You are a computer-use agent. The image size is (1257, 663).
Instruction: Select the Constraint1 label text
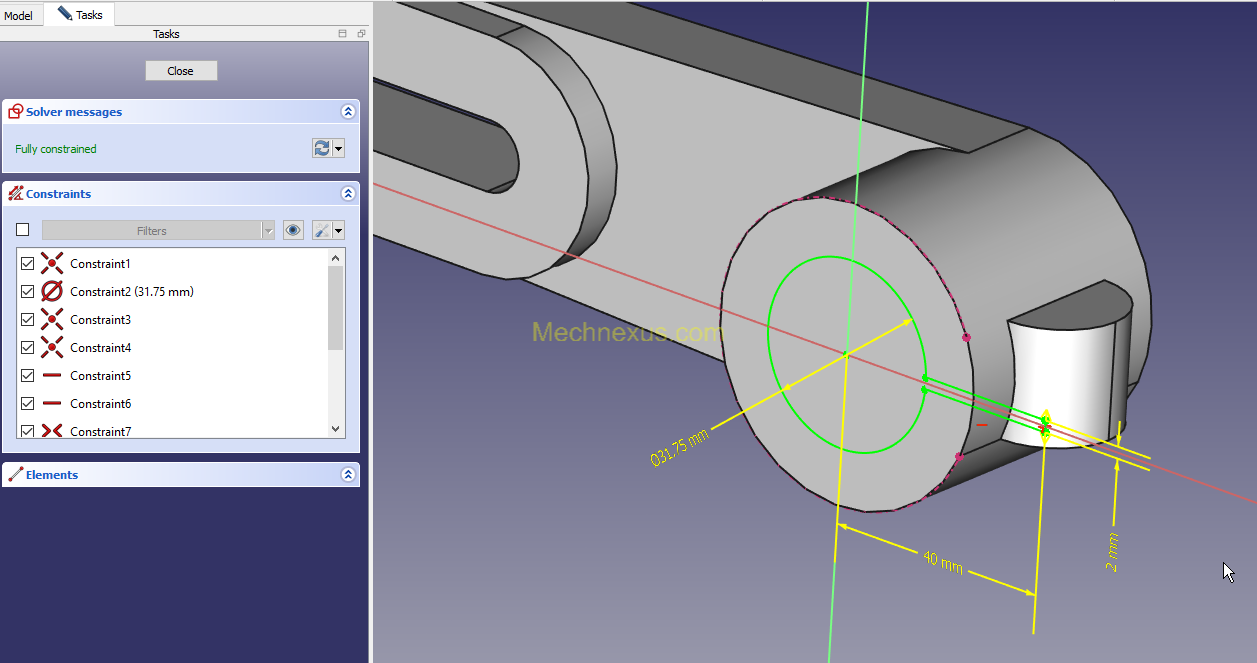[100, 264]
